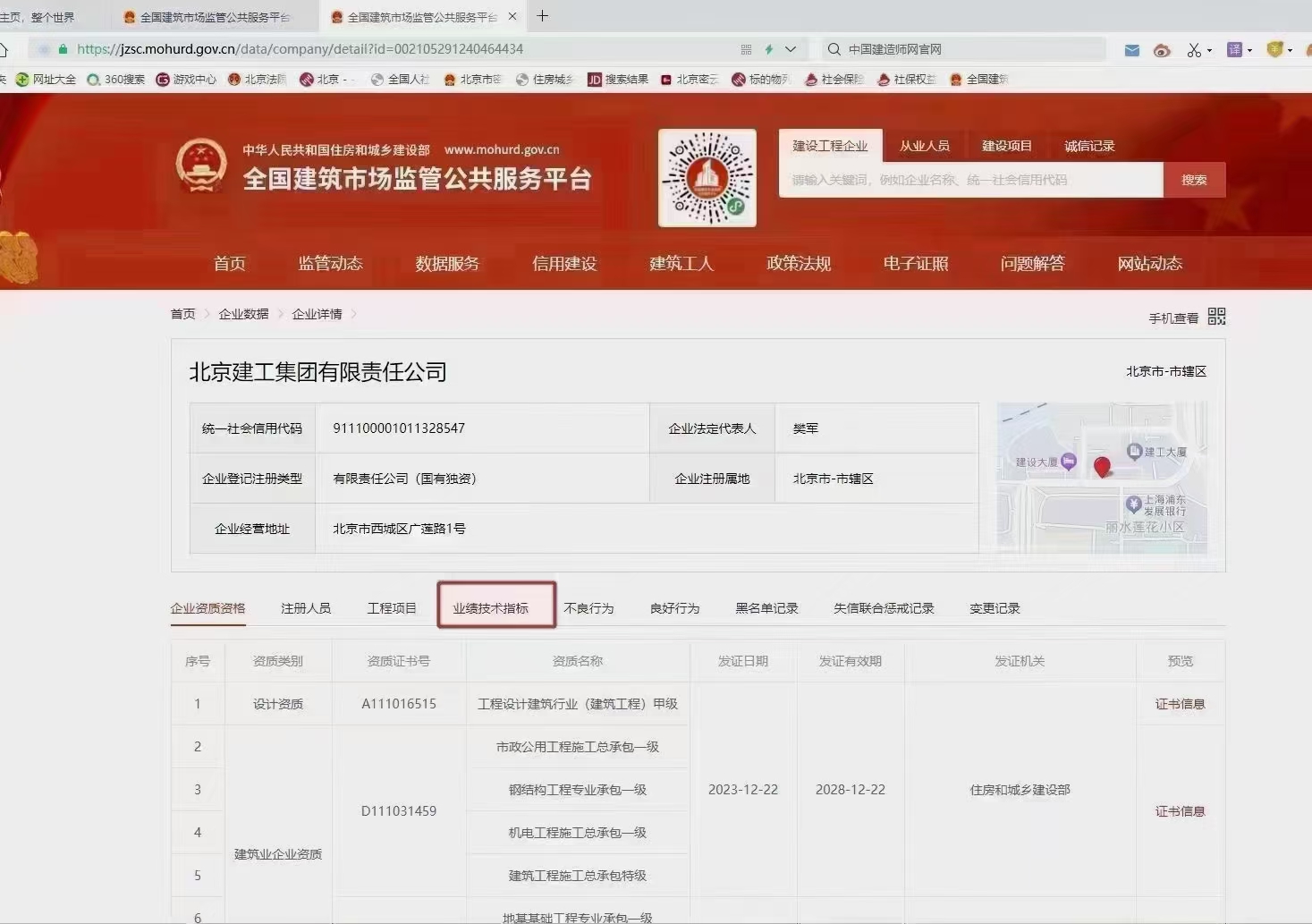The image size is (1312, 924).
Task: Click the QR grid icon beside 手机查看
Action: [x=1215, y=316]
